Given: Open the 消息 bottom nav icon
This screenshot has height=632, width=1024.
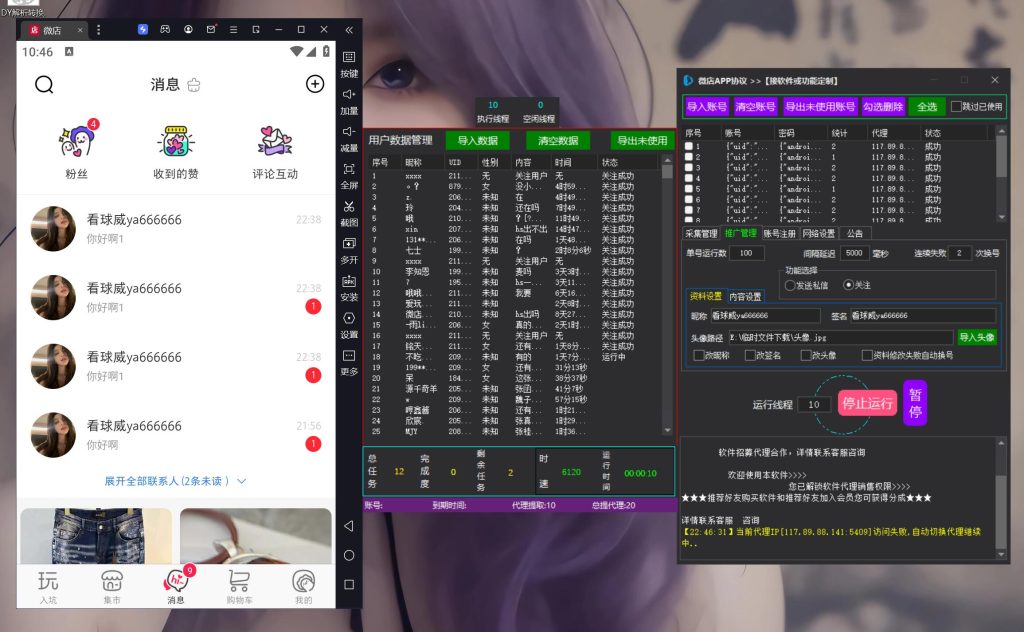Looking at the screenshot, I should (x=176, y=584).
